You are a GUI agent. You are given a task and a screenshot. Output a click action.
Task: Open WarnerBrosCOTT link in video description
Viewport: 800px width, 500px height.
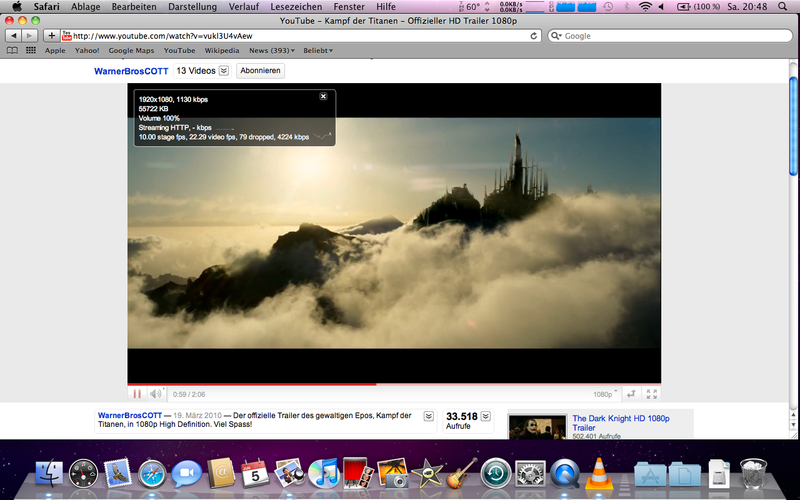pyautogui.click(x=130, y=415)
